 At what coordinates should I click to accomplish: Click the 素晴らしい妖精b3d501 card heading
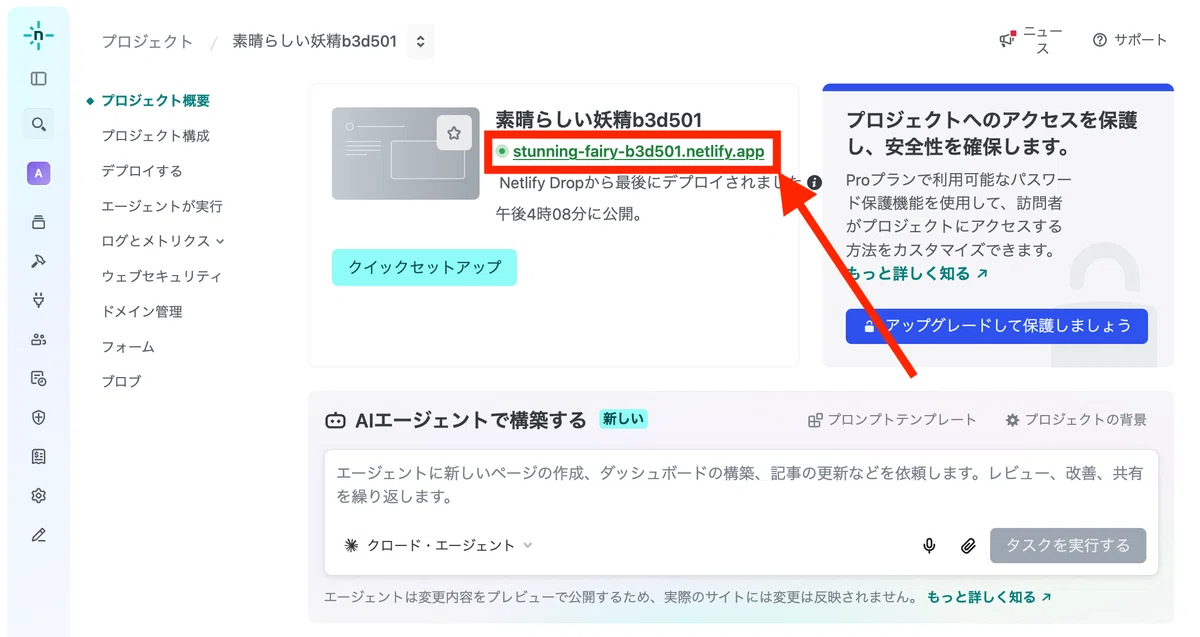(599, 121)
